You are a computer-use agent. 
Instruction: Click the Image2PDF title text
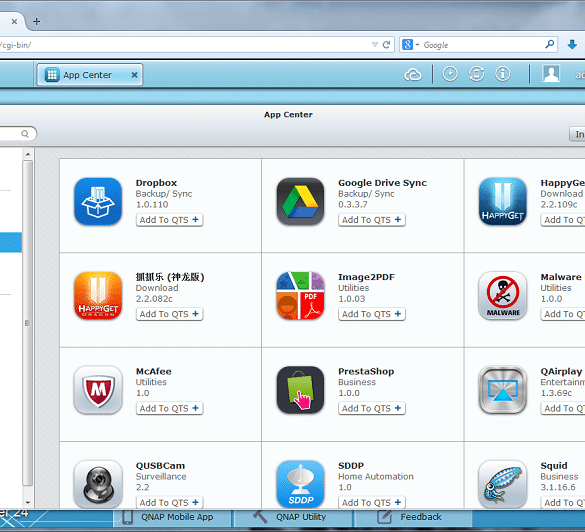tap(366, 277)
